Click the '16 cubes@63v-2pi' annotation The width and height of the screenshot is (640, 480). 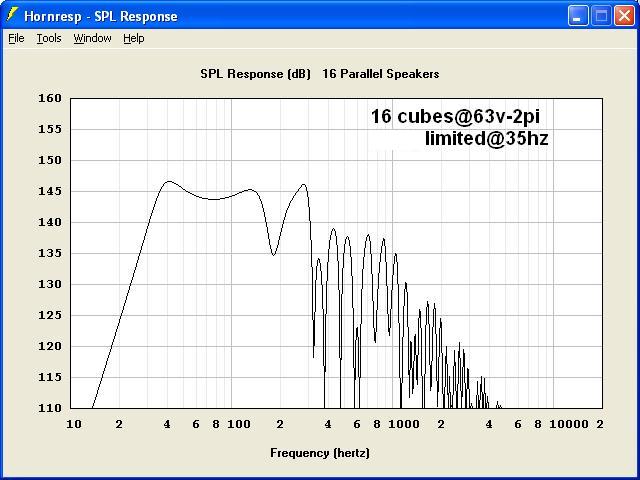click(x=455, y=117)
